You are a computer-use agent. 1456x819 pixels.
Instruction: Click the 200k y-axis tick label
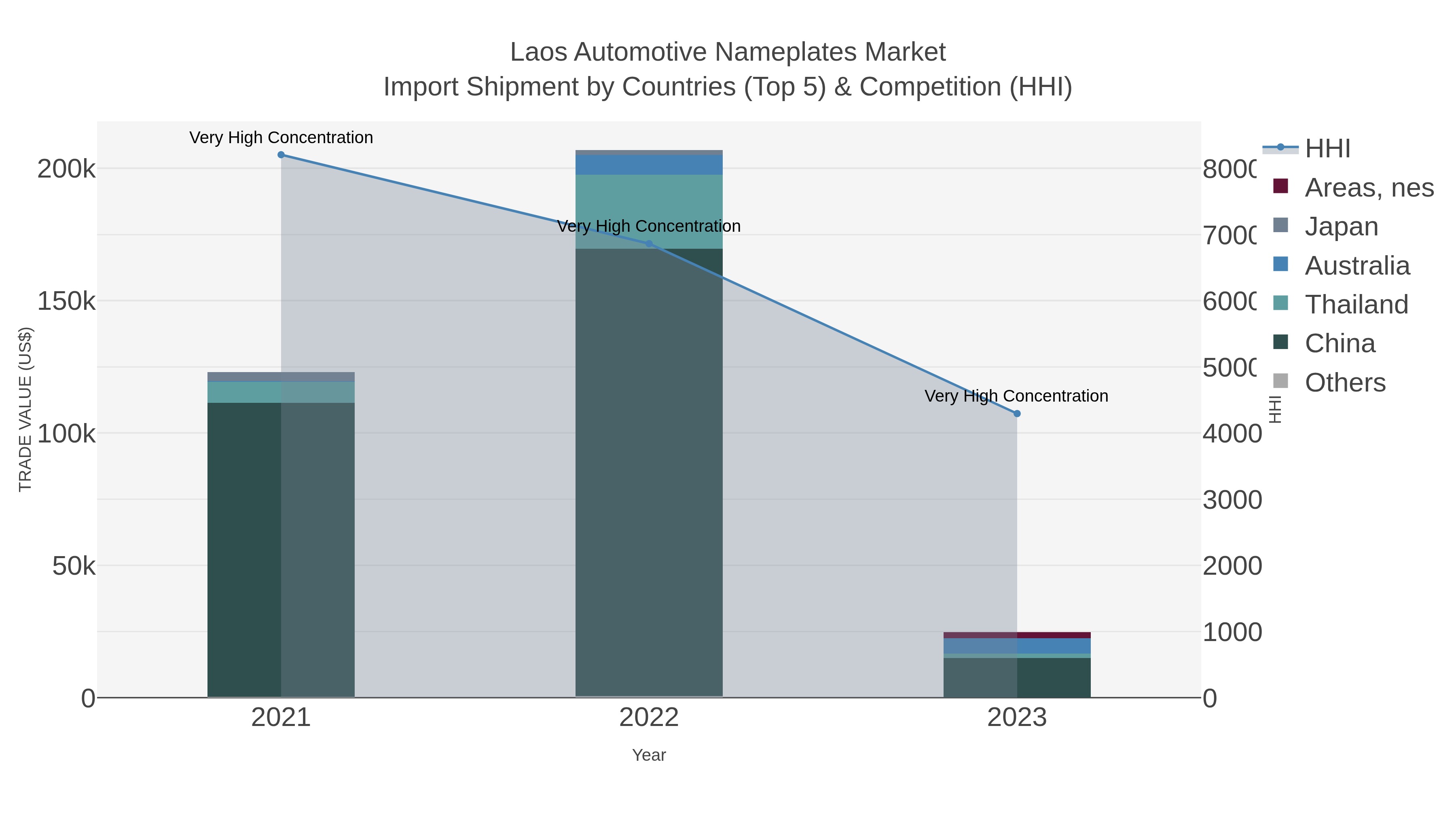pyautogui.click(x=66, y=168)
